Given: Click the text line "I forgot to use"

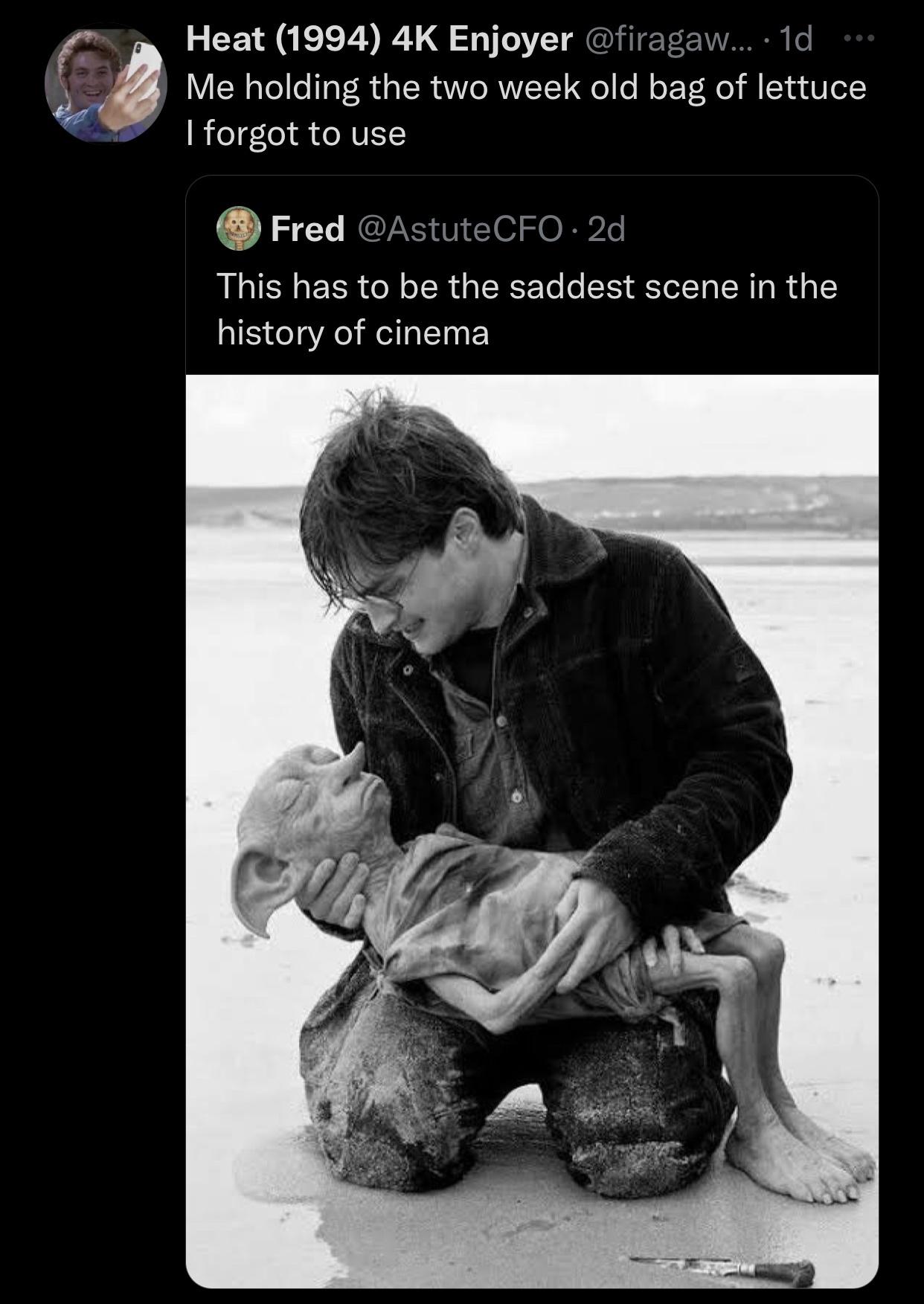Looking at the screenshot, I should (296, 134).
